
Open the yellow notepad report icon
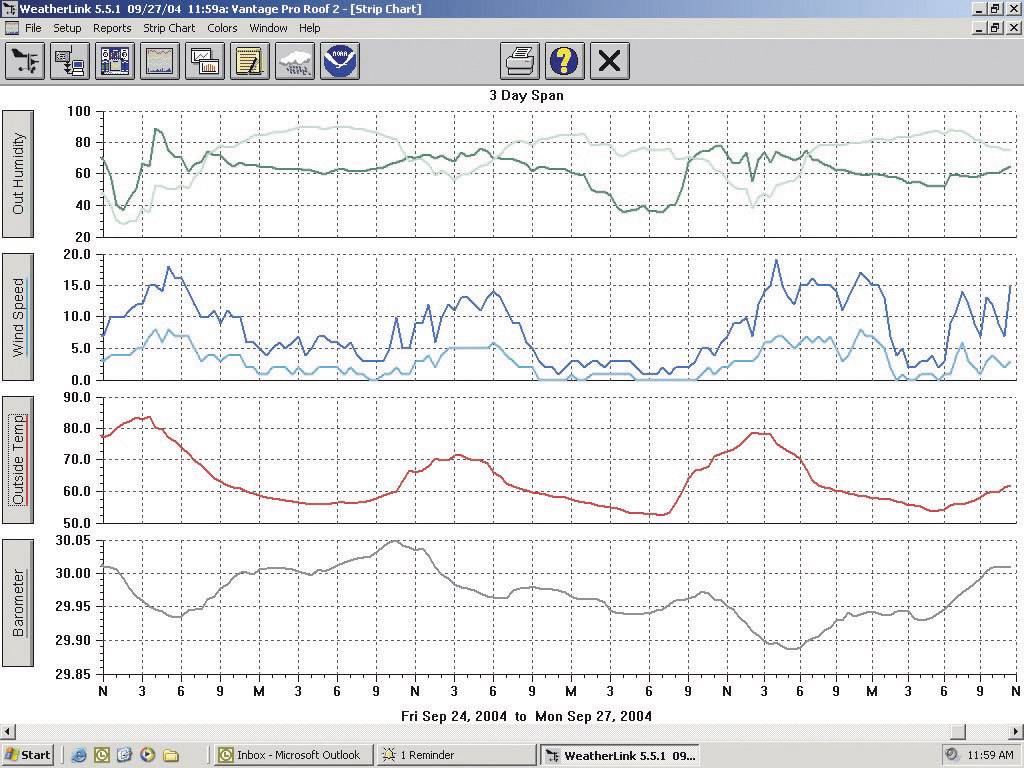248,61
